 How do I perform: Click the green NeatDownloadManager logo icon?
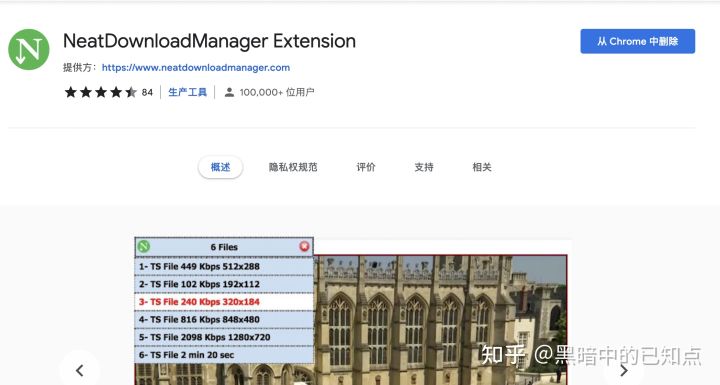tap(28, 50)
